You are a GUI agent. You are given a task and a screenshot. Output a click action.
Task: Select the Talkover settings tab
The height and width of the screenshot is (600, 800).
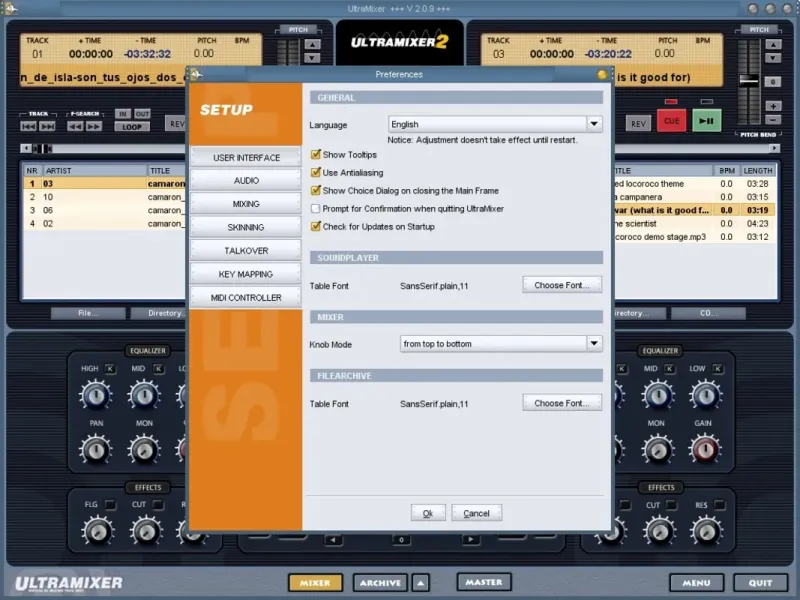point(246,251)
